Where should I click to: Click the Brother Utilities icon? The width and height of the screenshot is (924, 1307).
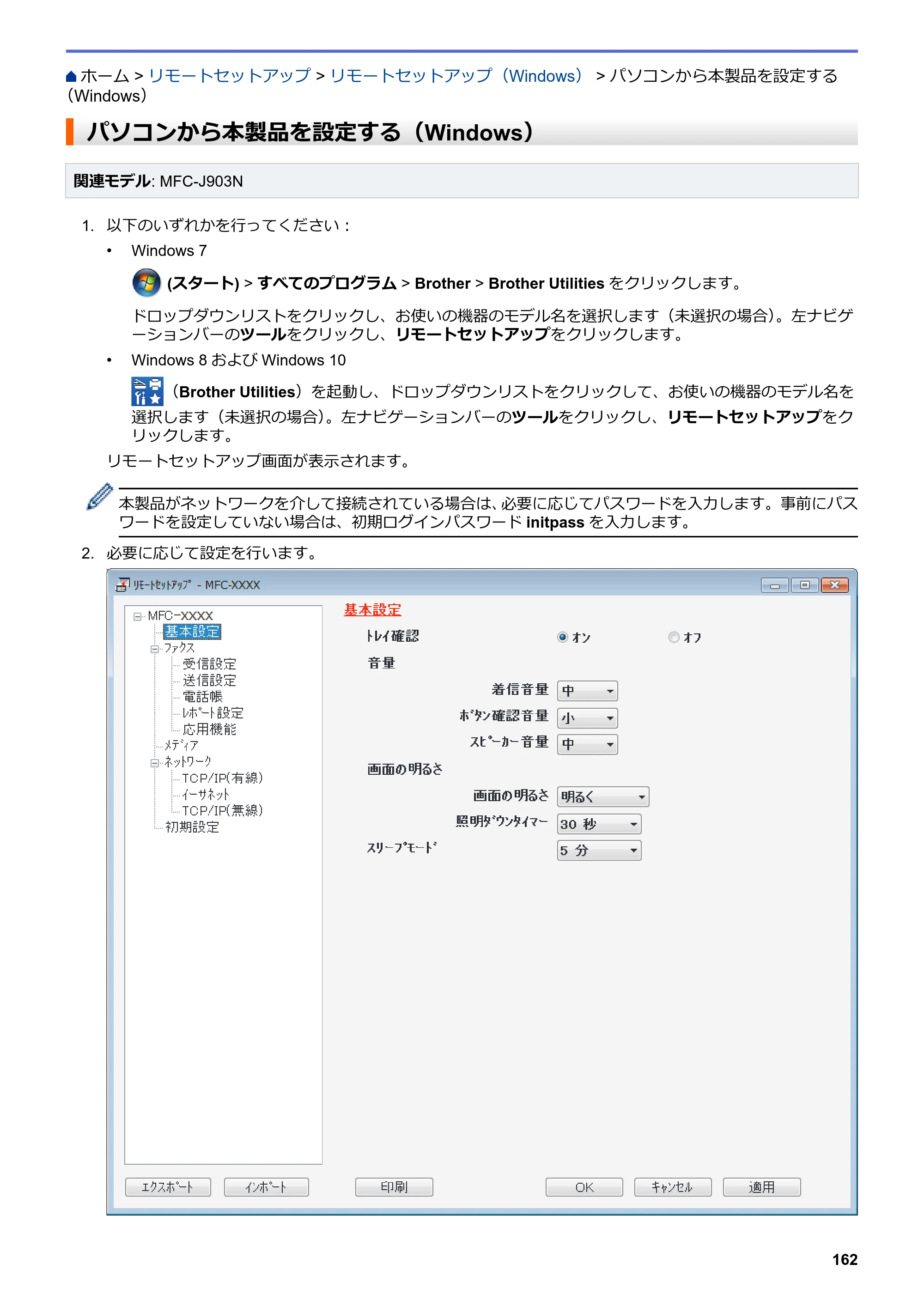coord(147,391)
